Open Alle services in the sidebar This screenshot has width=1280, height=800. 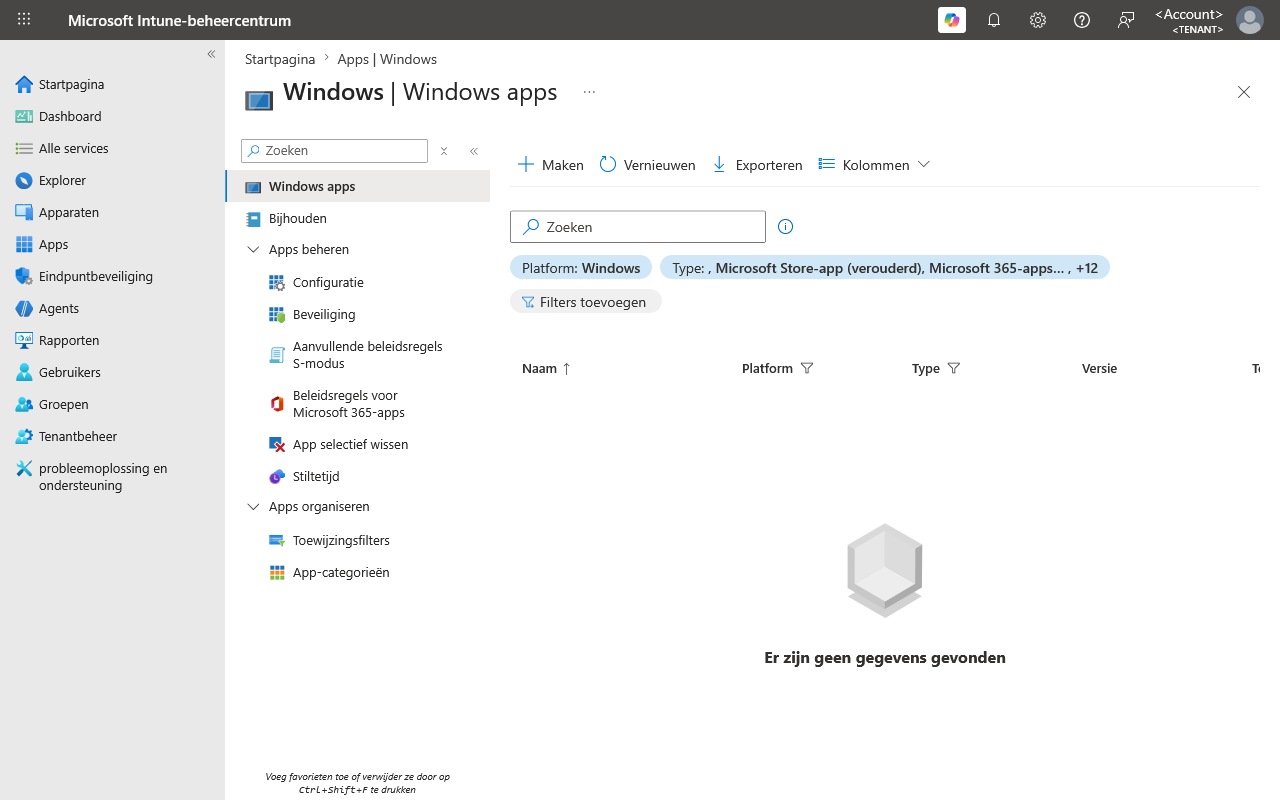112,148
